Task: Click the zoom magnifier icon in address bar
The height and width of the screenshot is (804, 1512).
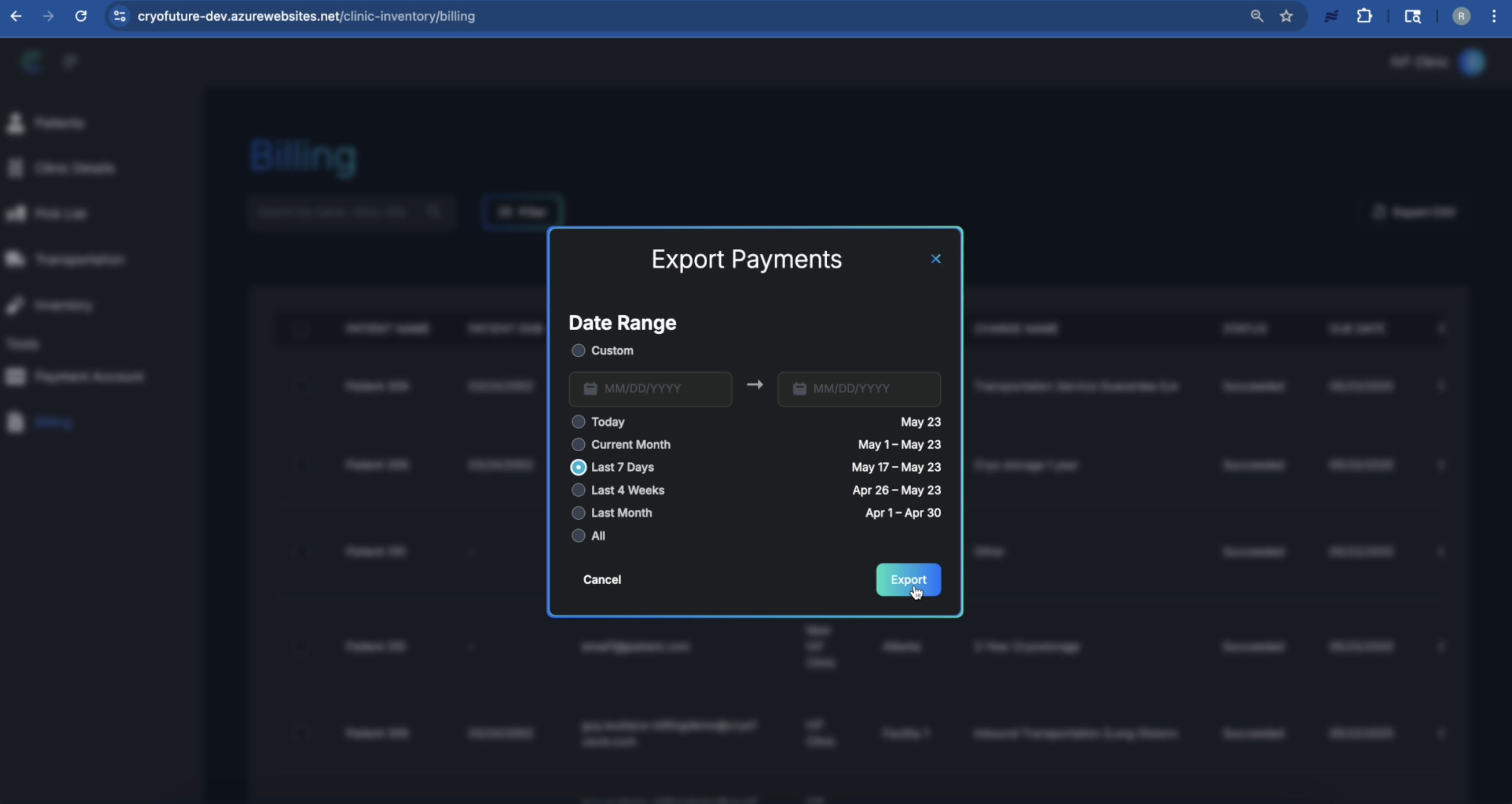Action: [x=1256, y=17]
